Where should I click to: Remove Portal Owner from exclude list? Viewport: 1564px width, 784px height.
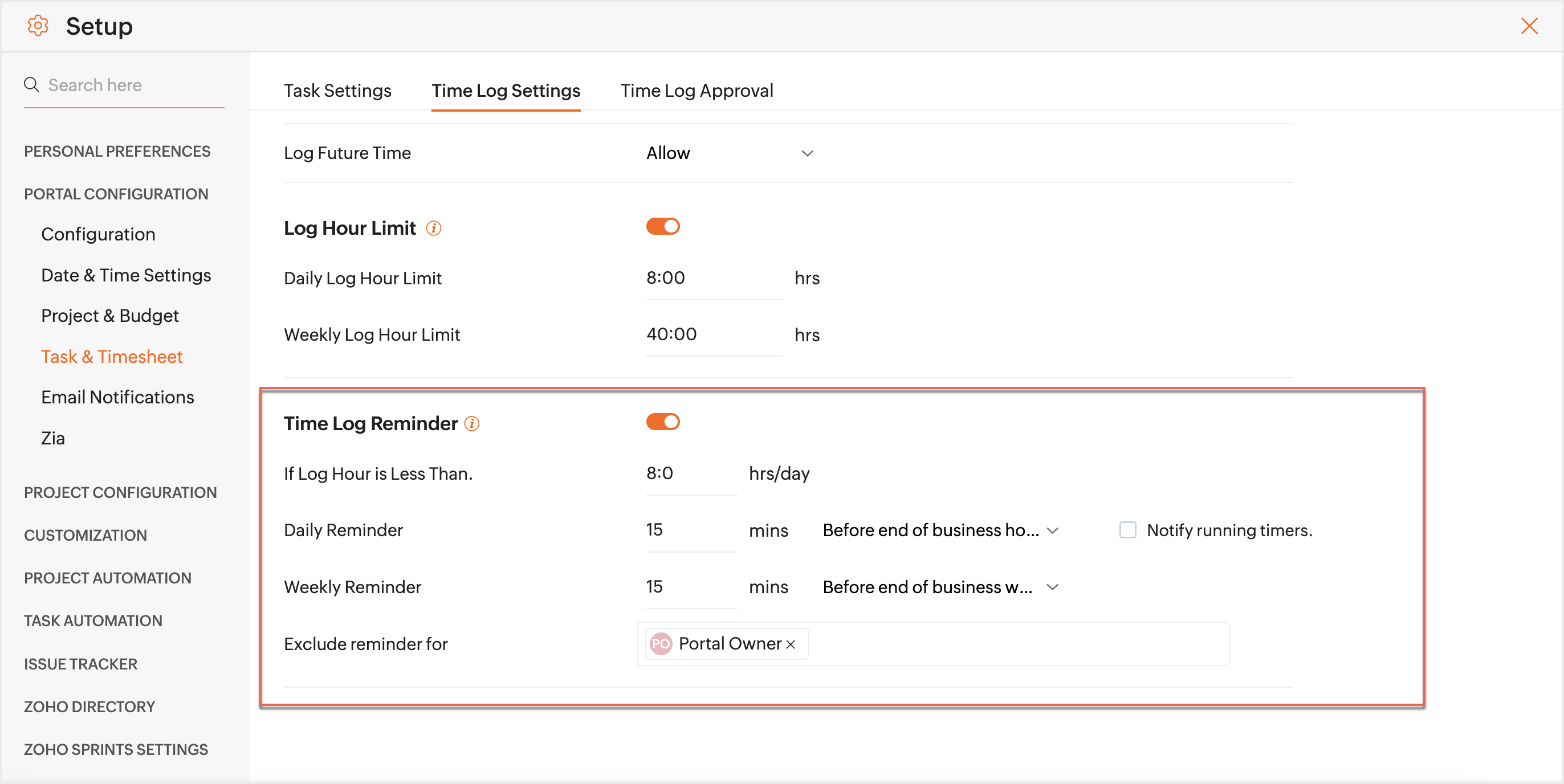point(791,644)
